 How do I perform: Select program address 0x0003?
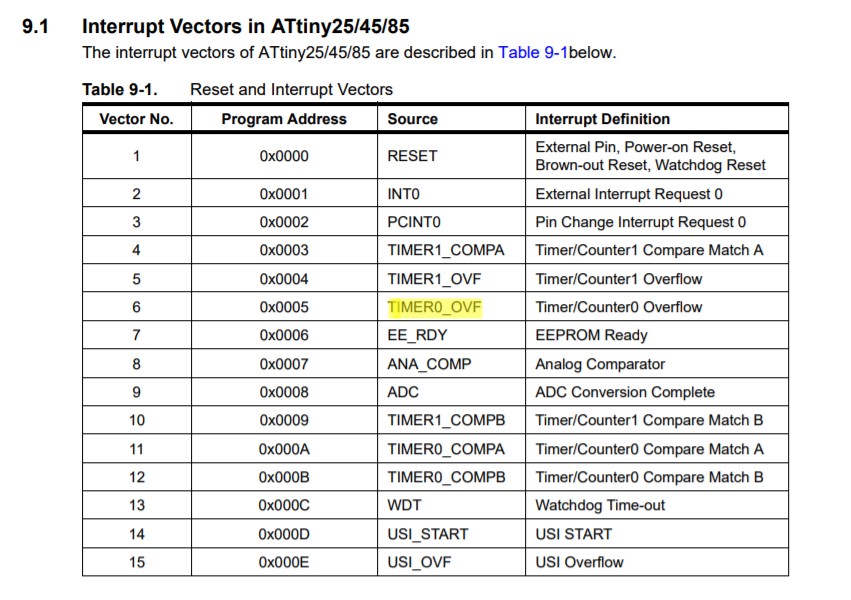tap(284, 250)
